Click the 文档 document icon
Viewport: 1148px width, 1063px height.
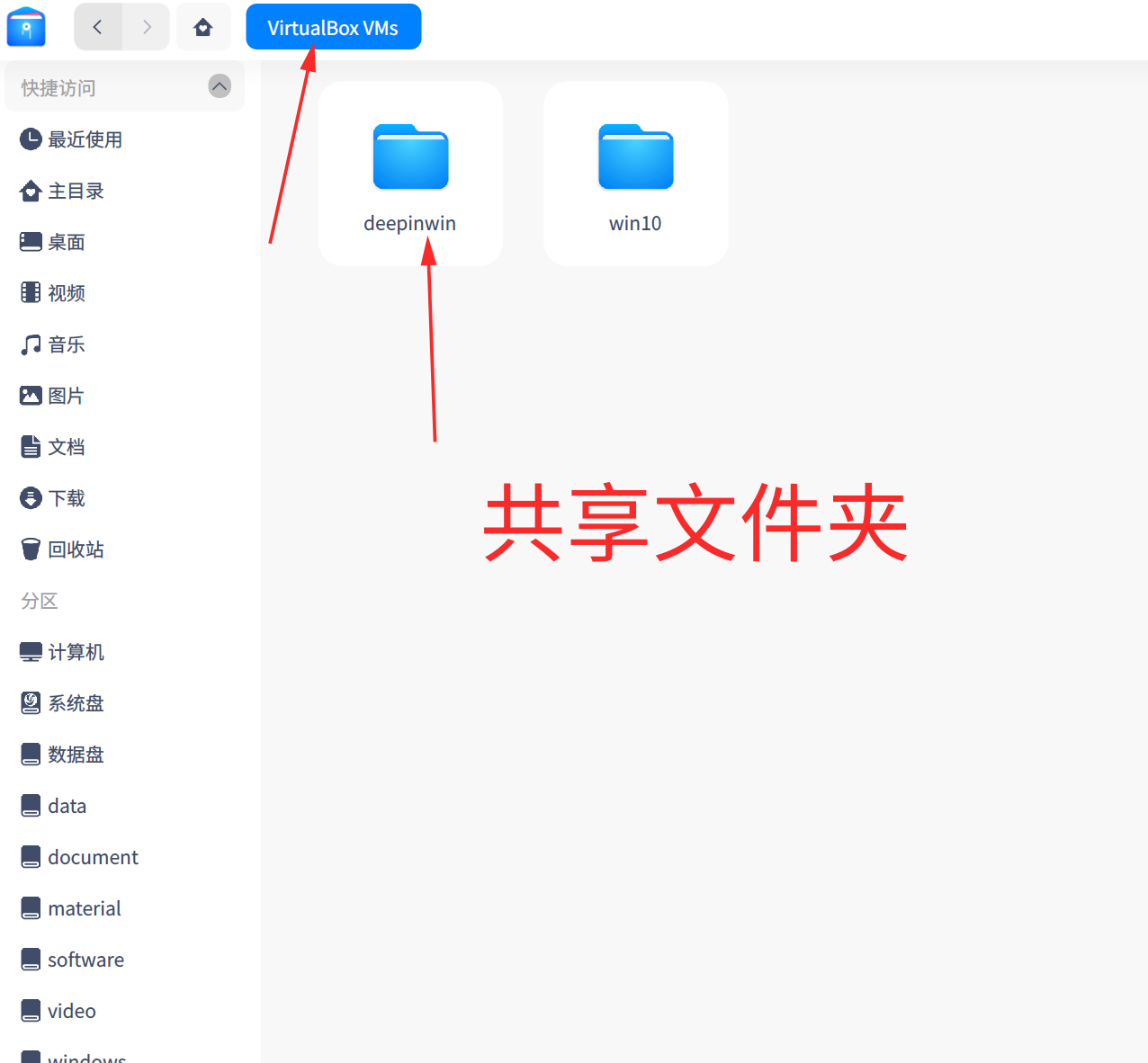31,447
